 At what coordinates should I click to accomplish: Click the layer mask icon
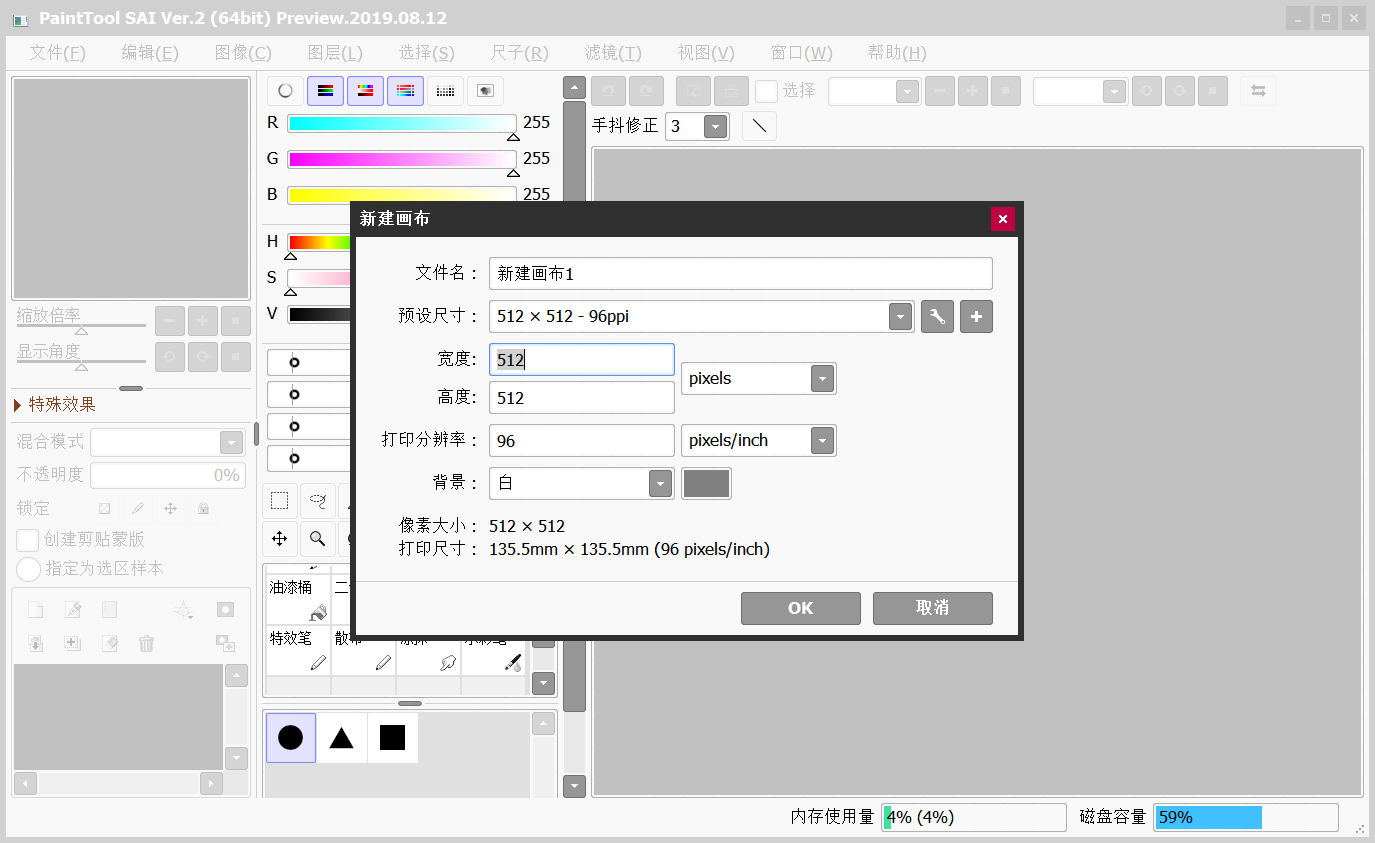(x=226, y=610)
